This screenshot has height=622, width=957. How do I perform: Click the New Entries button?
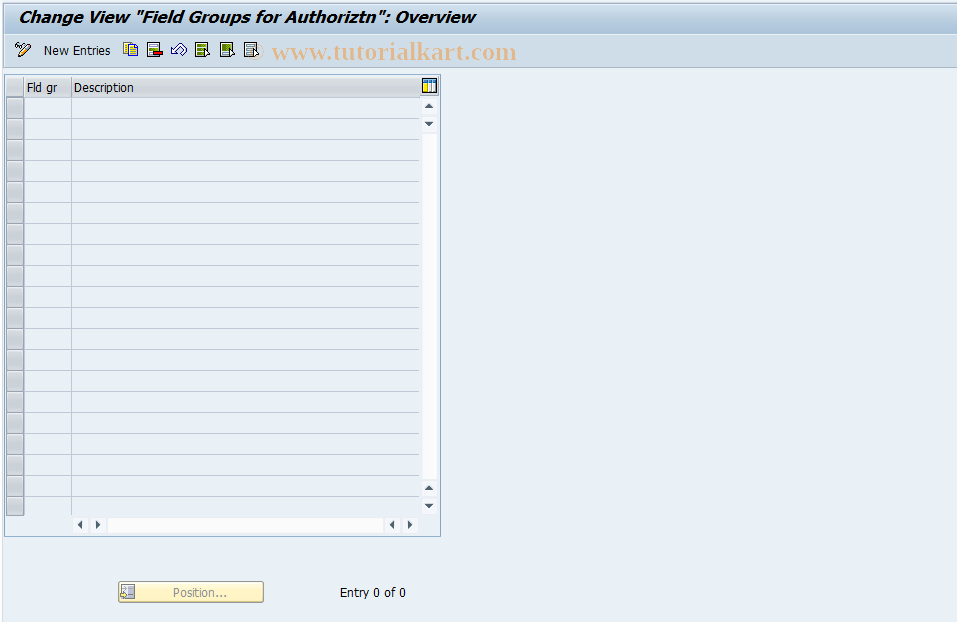pos(77,51)
